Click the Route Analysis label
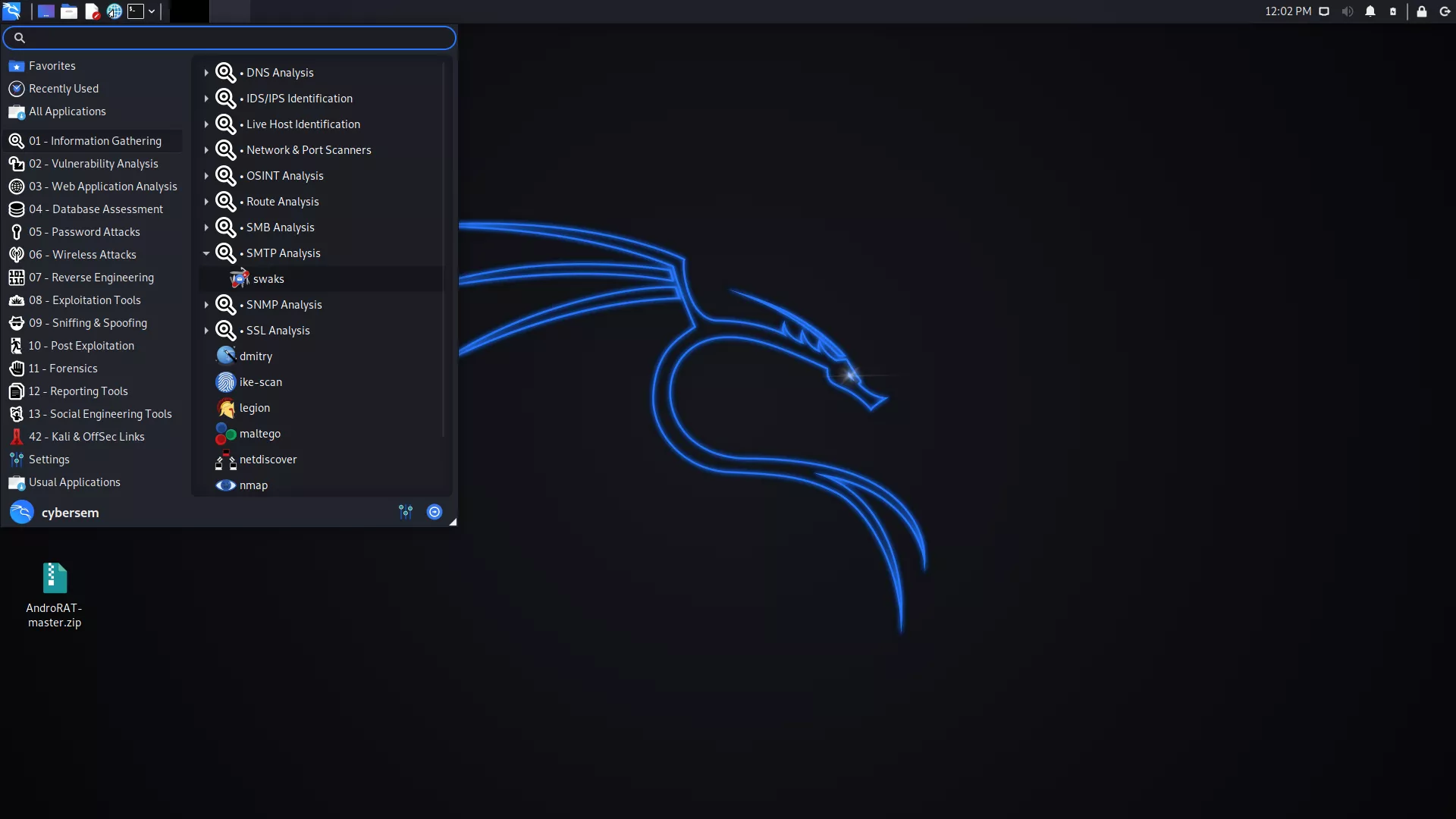This screenshot has height=819, width=1456. point(282,202)
